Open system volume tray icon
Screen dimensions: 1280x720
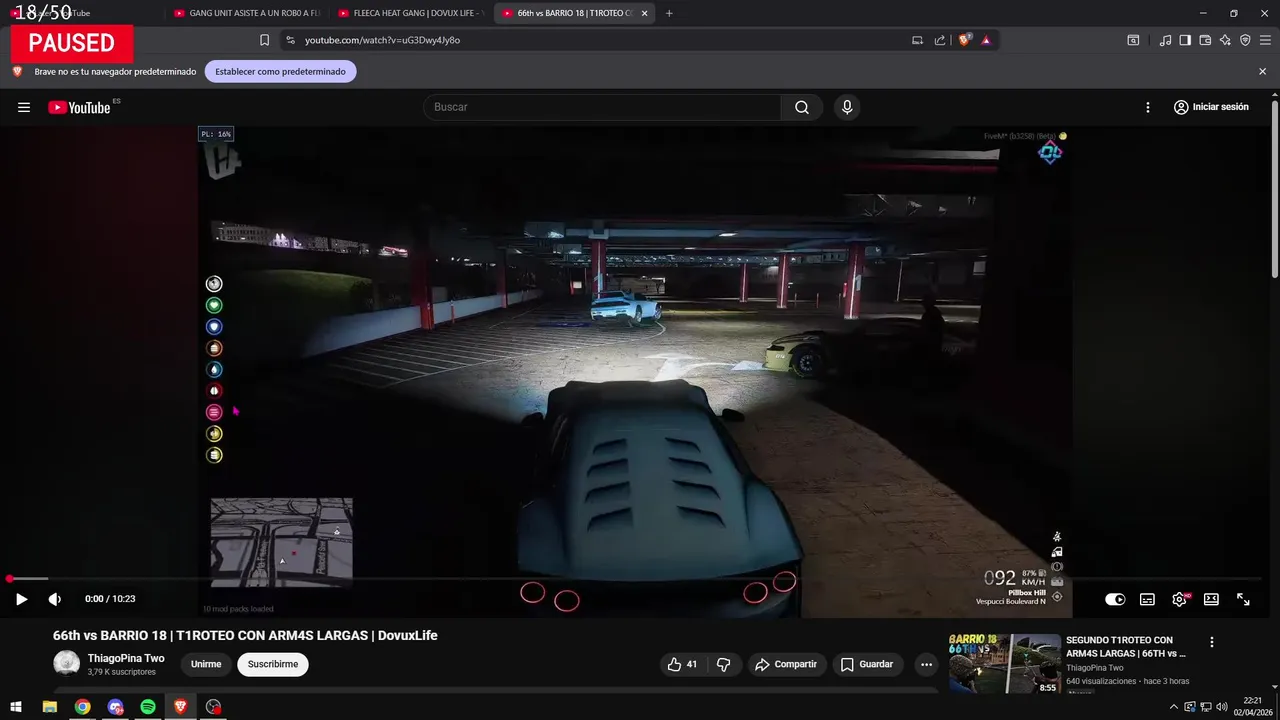pos(1221,707)
